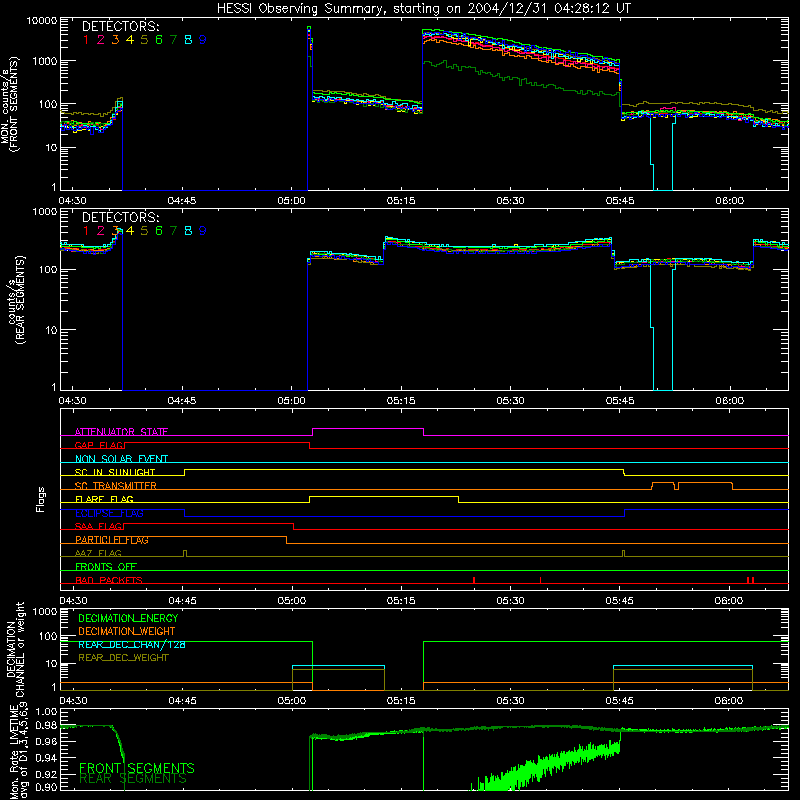Click the FRONT SEGMENTS label in the livetime plot
The width and height of the screenshot is (800, 800).
tap(137, 768)
